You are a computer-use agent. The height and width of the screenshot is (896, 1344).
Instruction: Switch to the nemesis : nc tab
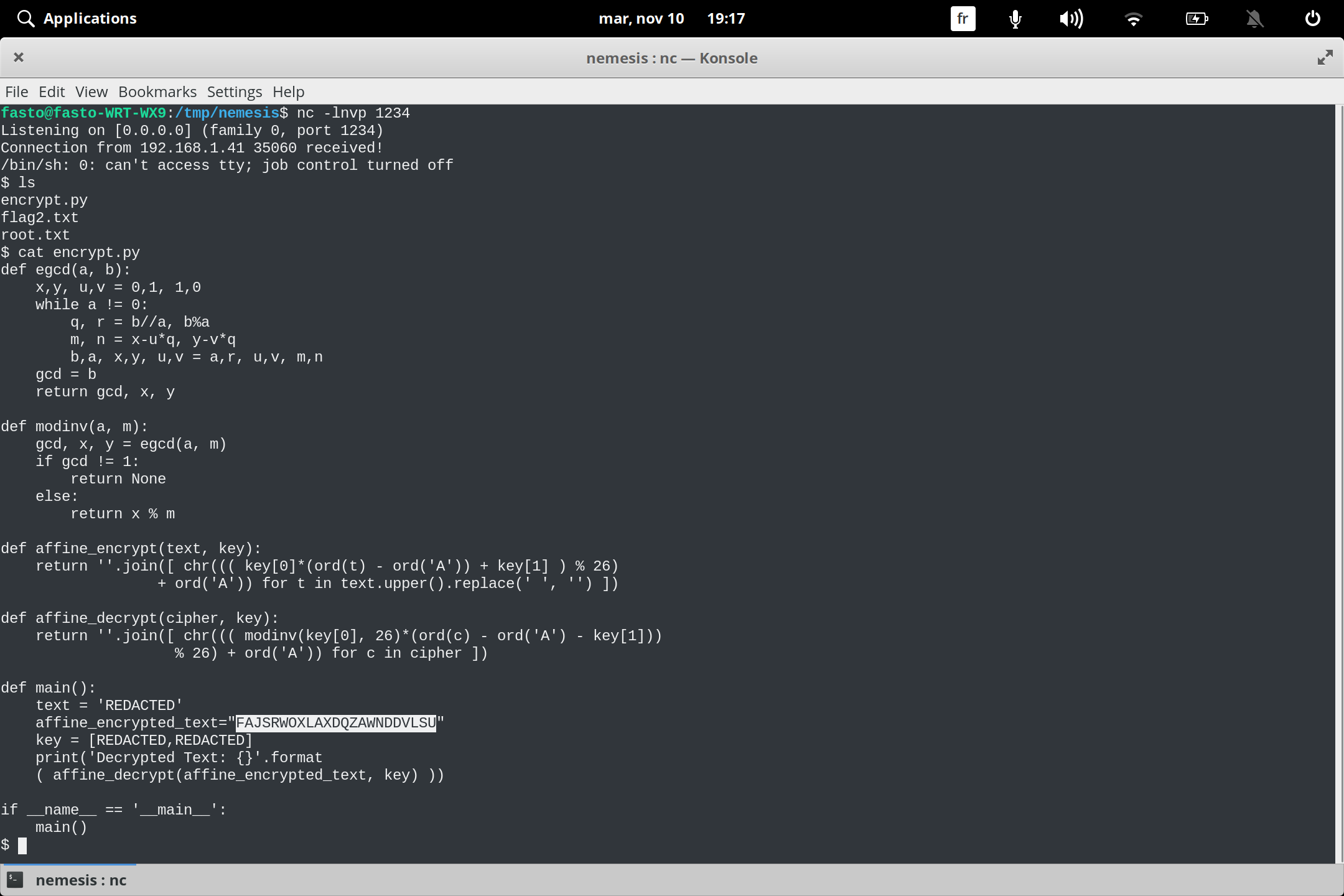pyautogui.click(x=81, y=880)
